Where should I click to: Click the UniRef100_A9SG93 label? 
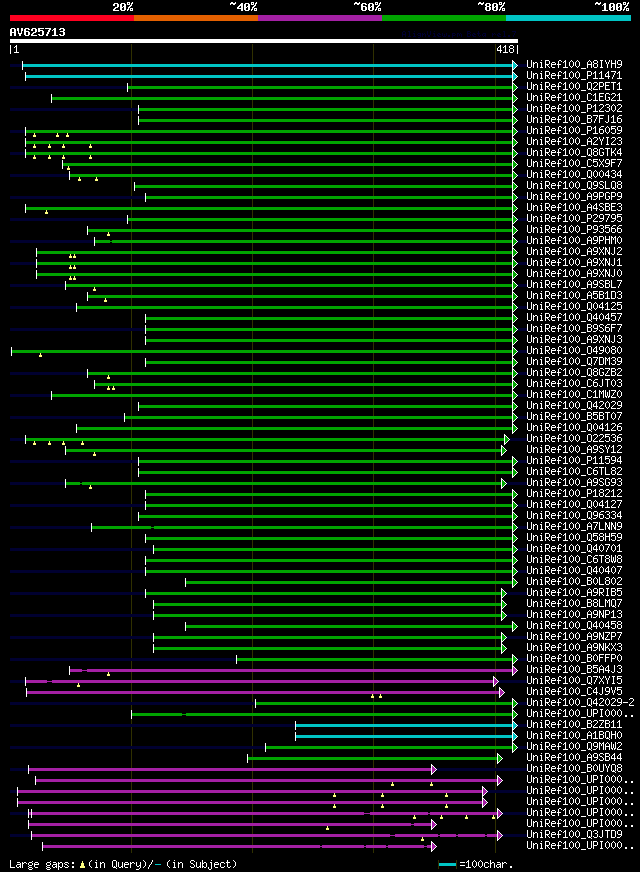(x=574, y=483)
